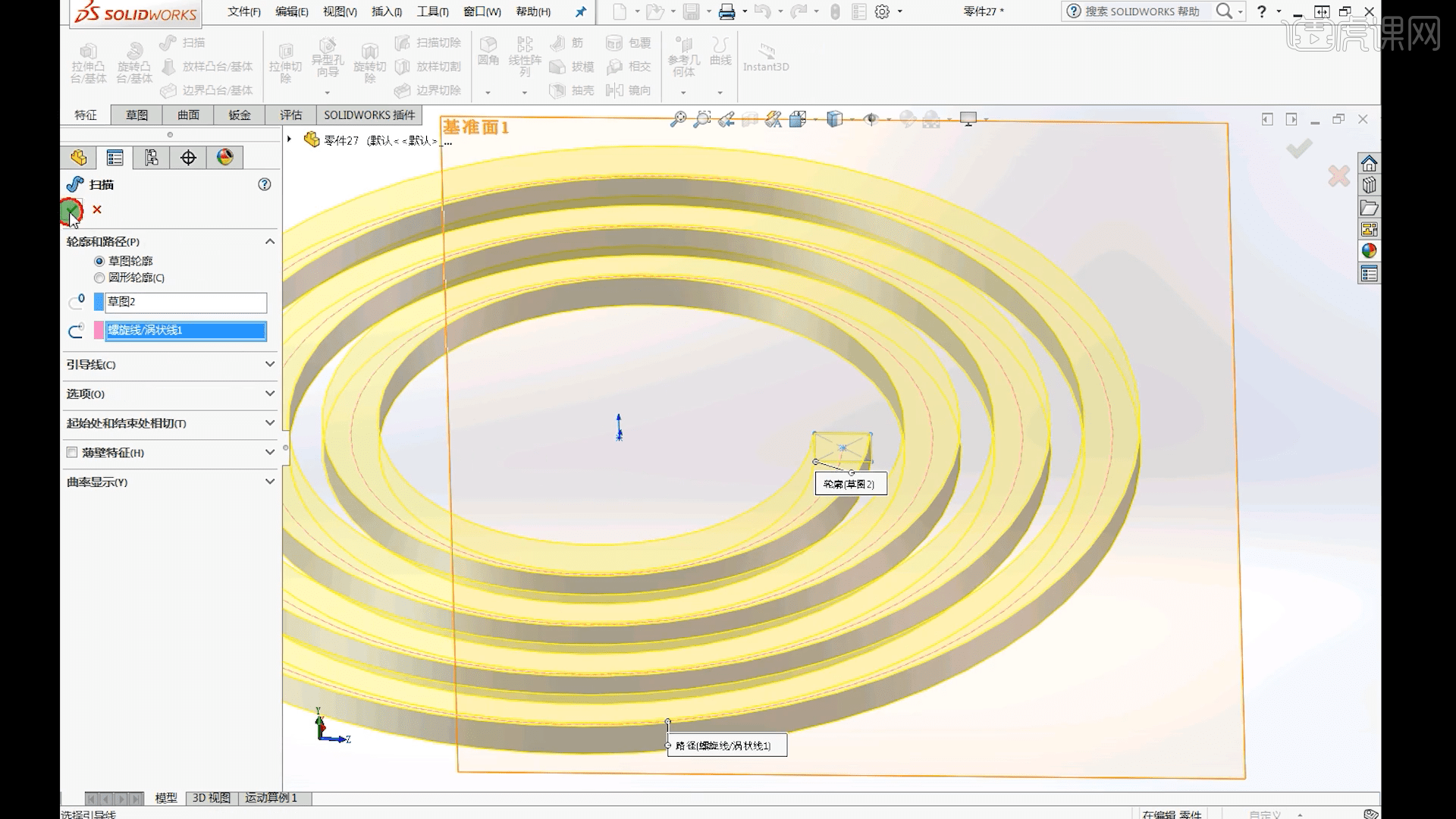
Task: Click the 螺旋线/涡状线1 path input field
Action: (184, 331)
